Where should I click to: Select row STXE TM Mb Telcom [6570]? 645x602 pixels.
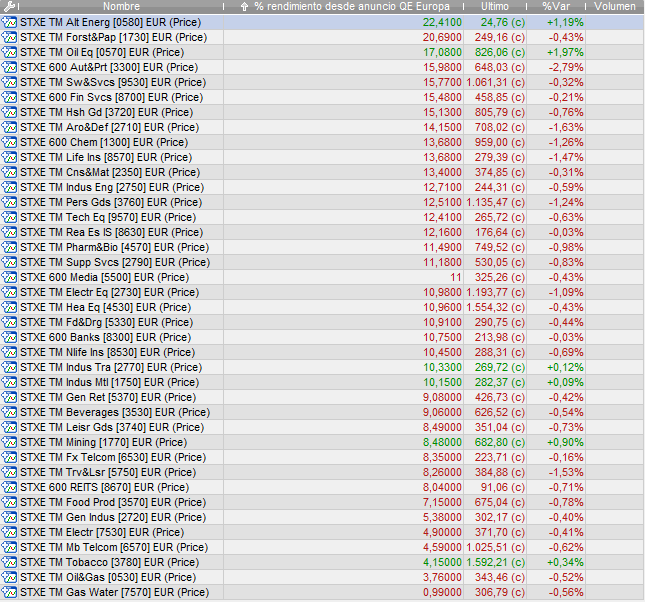click(x=322, y=548)
